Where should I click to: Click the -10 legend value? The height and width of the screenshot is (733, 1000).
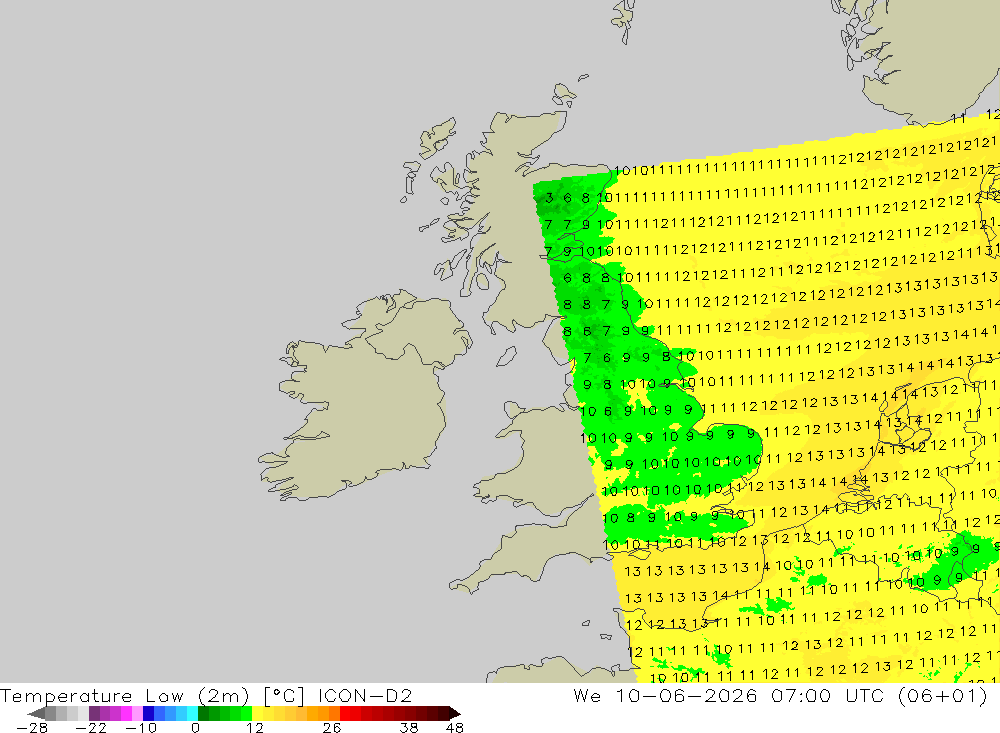[141, 727]
